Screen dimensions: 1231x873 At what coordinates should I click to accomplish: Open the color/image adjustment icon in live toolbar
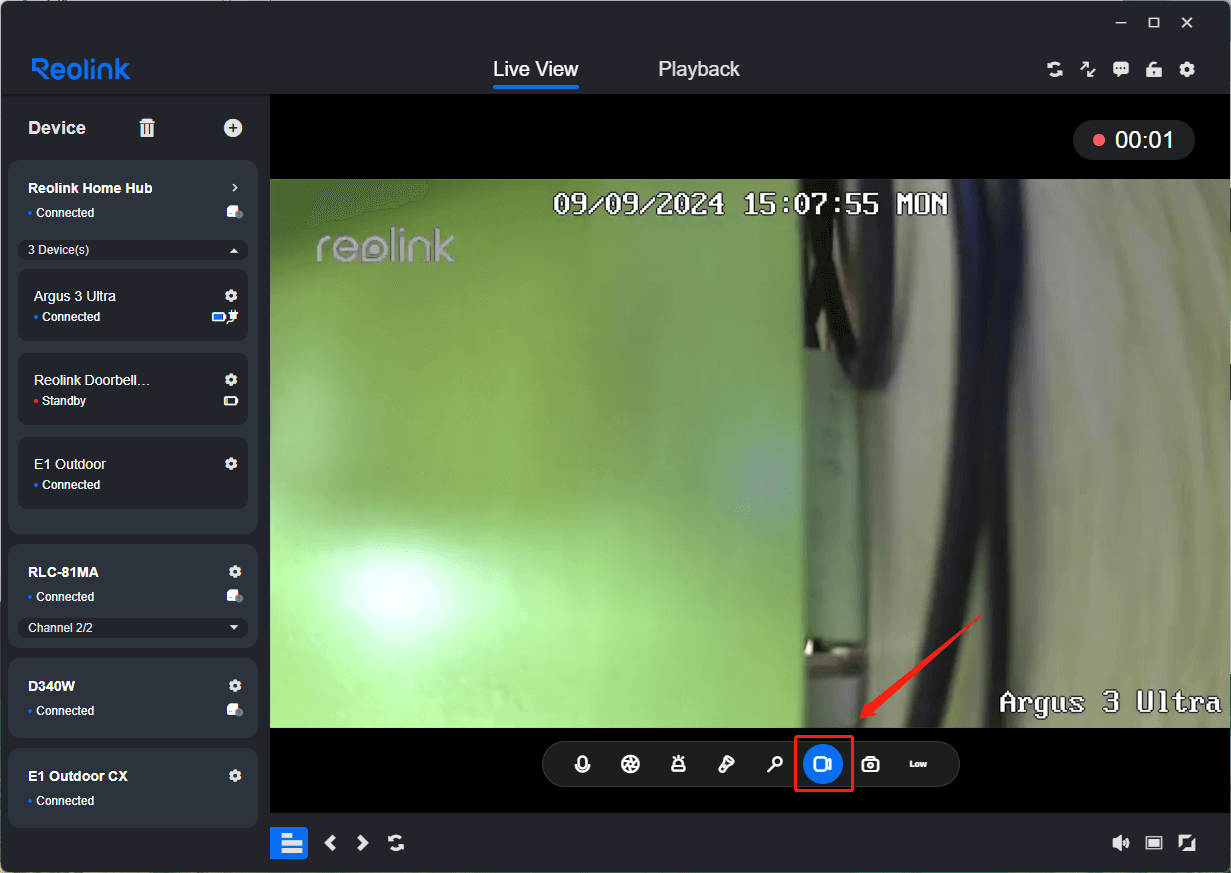point(630,764)
